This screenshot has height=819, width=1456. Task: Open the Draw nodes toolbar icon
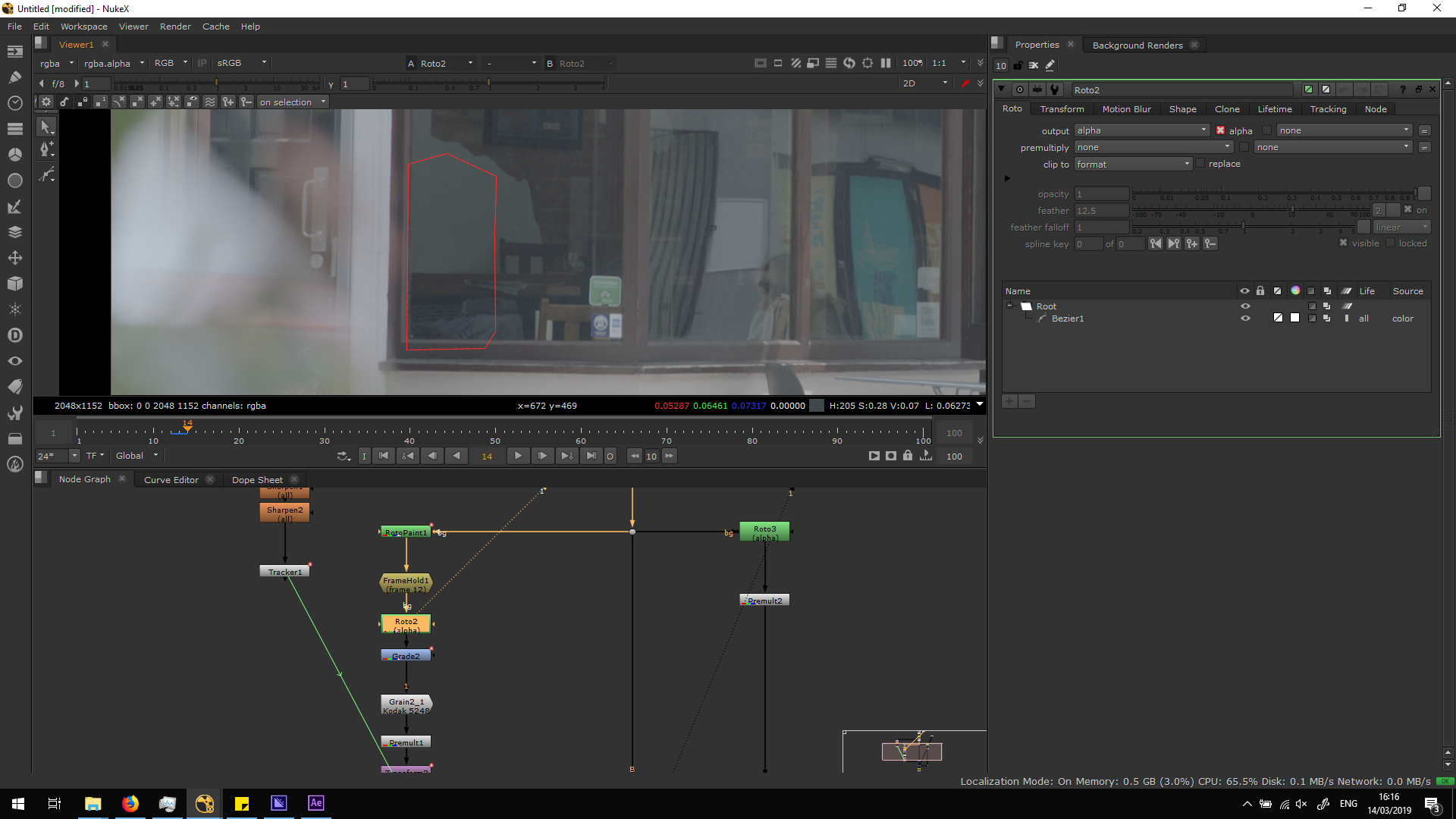tap(14, 77)
